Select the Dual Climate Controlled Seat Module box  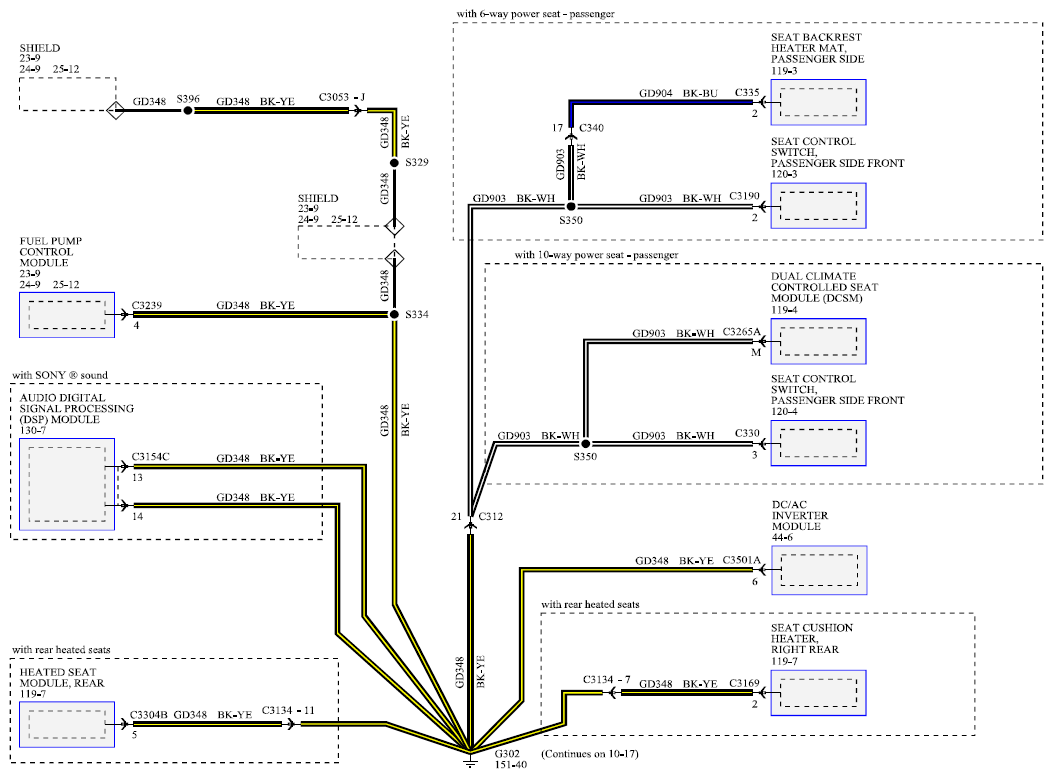click(819, 342)
